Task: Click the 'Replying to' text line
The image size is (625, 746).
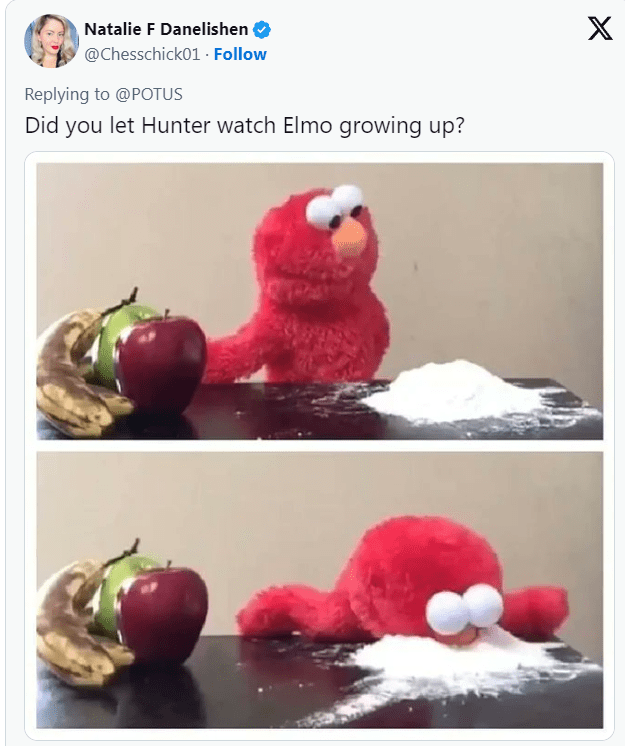Action: (x=104, y=94)
